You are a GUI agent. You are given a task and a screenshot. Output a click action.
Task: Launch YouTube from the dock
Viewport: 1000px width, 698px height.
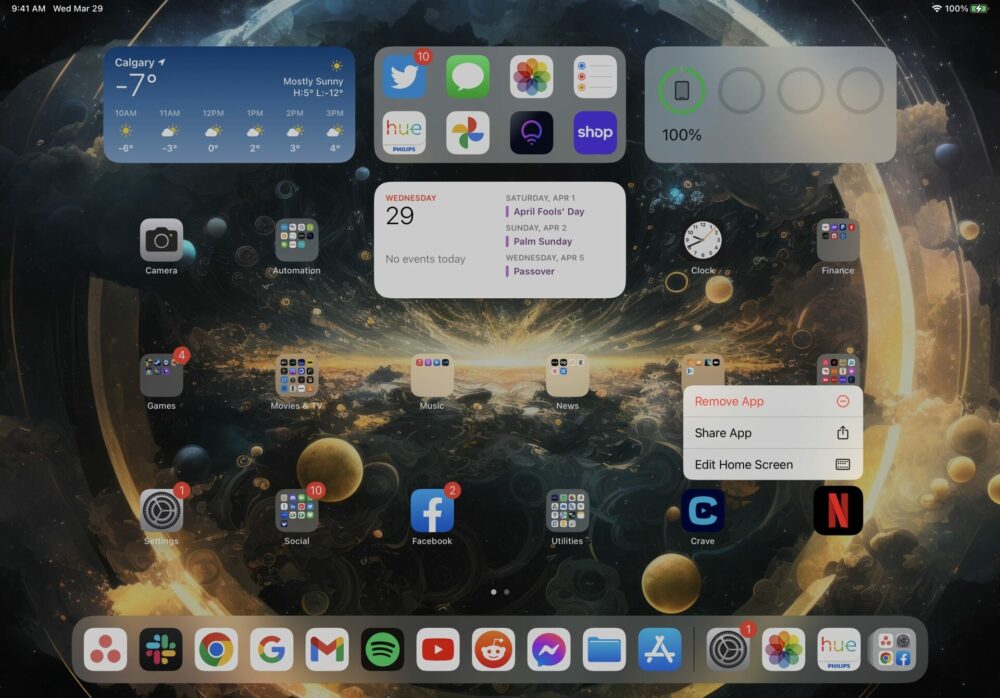437,648
